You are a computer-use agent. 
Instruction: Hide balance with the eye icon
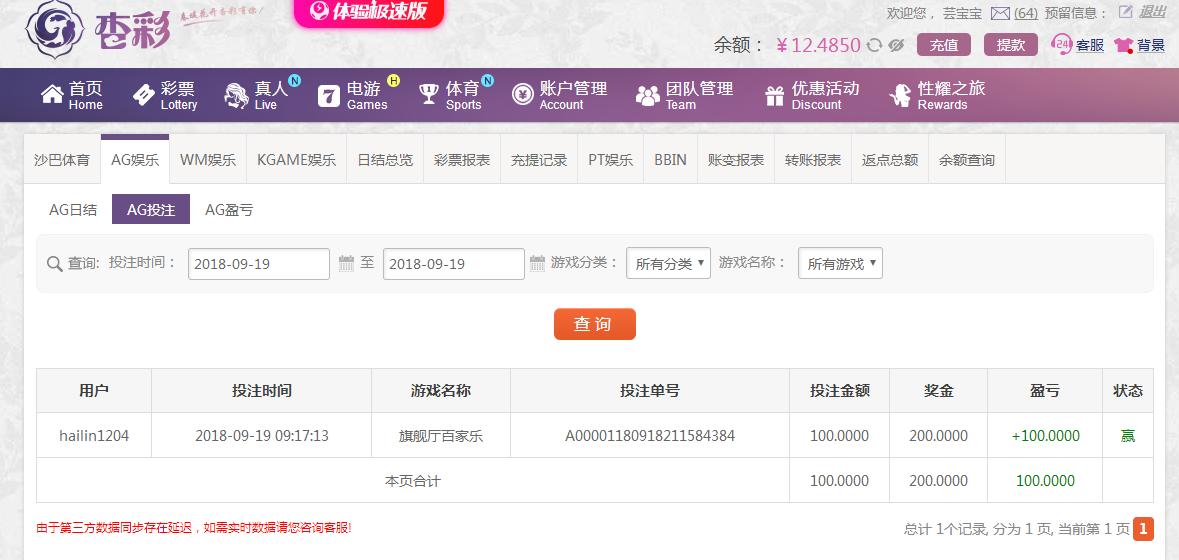896,46
